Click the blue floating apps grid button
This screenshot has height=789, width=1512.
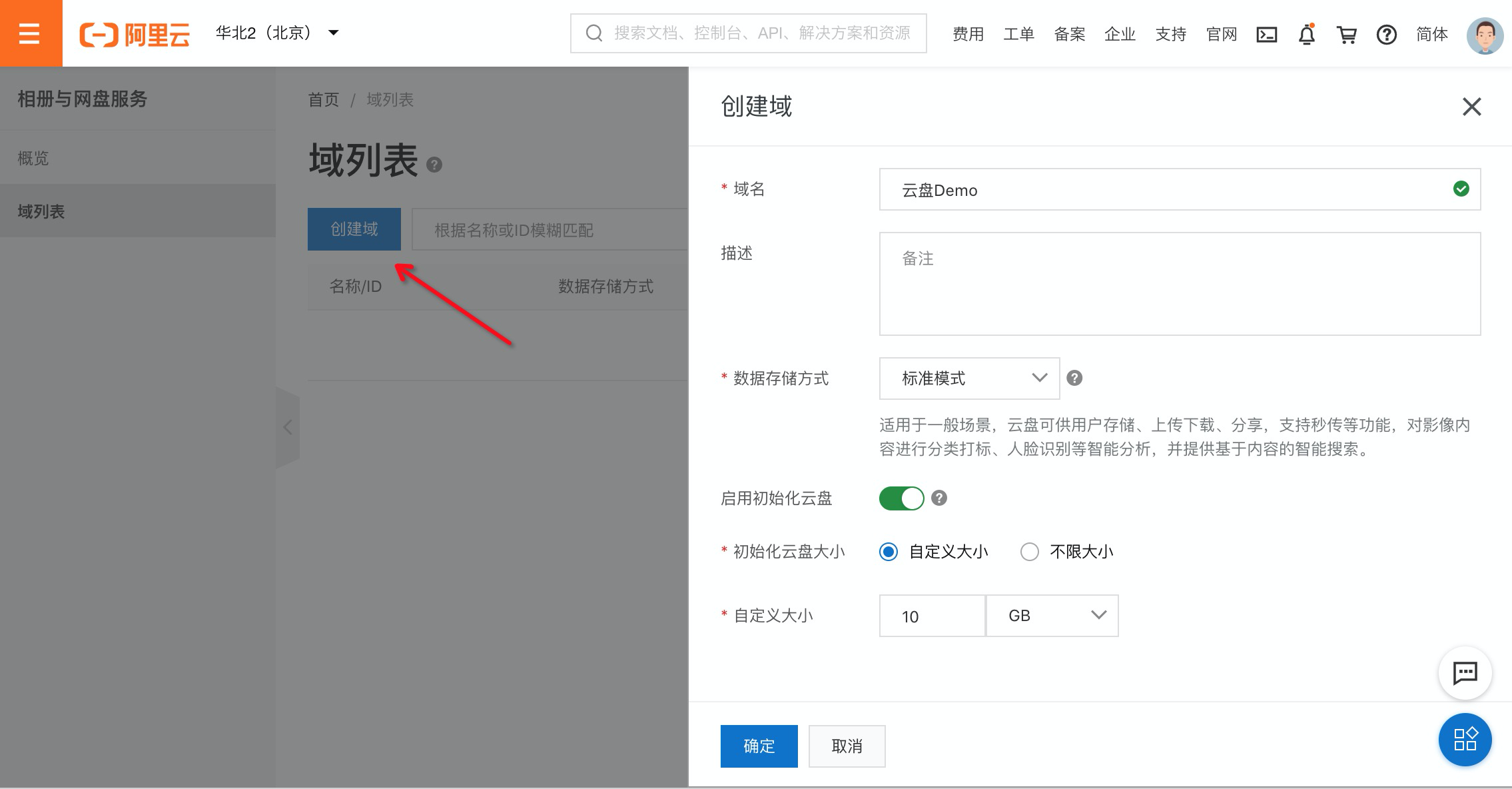tap(1465, 740)
